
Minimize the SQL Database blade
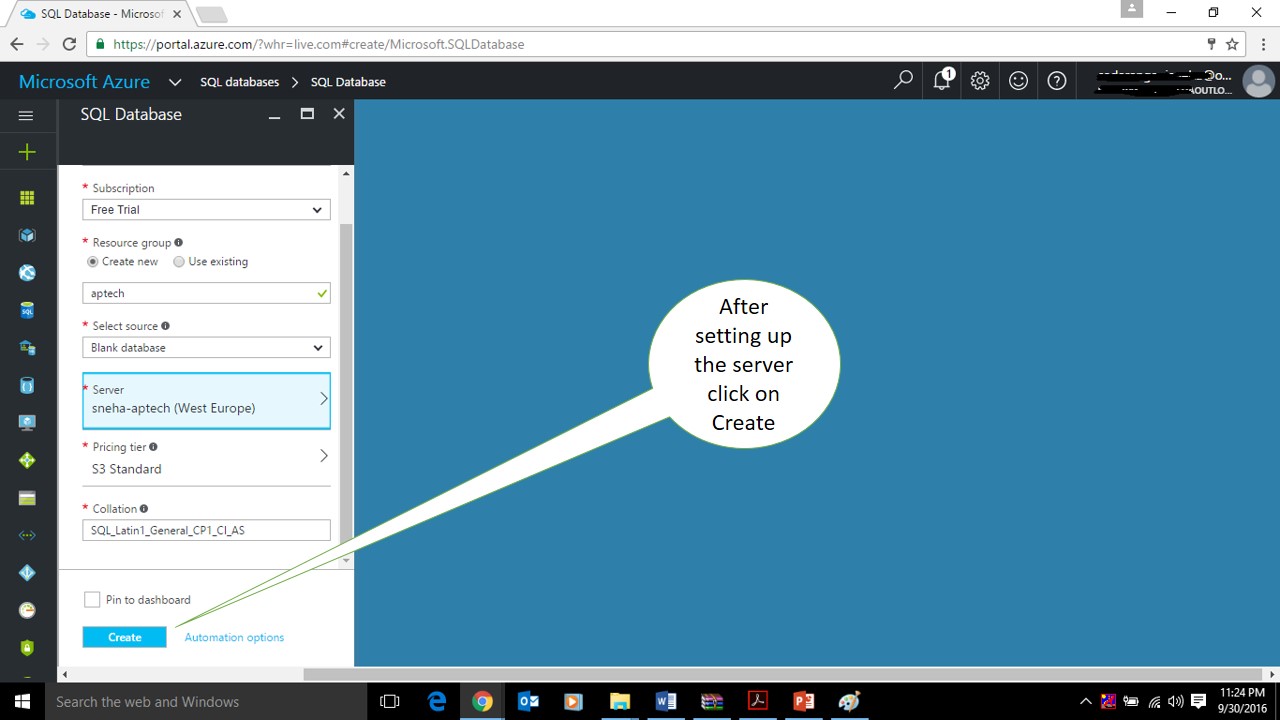pos(274,116)
